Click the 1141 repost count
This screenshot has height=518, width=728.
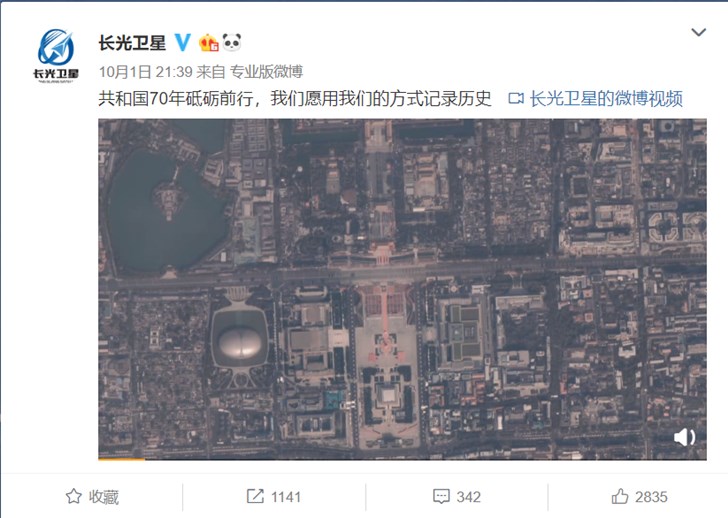click(286, 497)
